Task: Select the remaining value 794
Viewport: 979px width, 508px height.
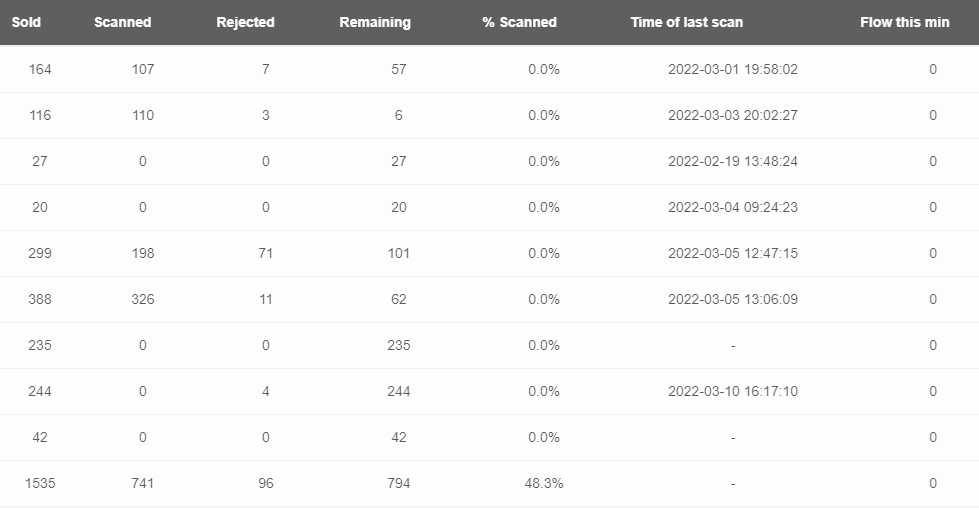Action: (398, 484)
